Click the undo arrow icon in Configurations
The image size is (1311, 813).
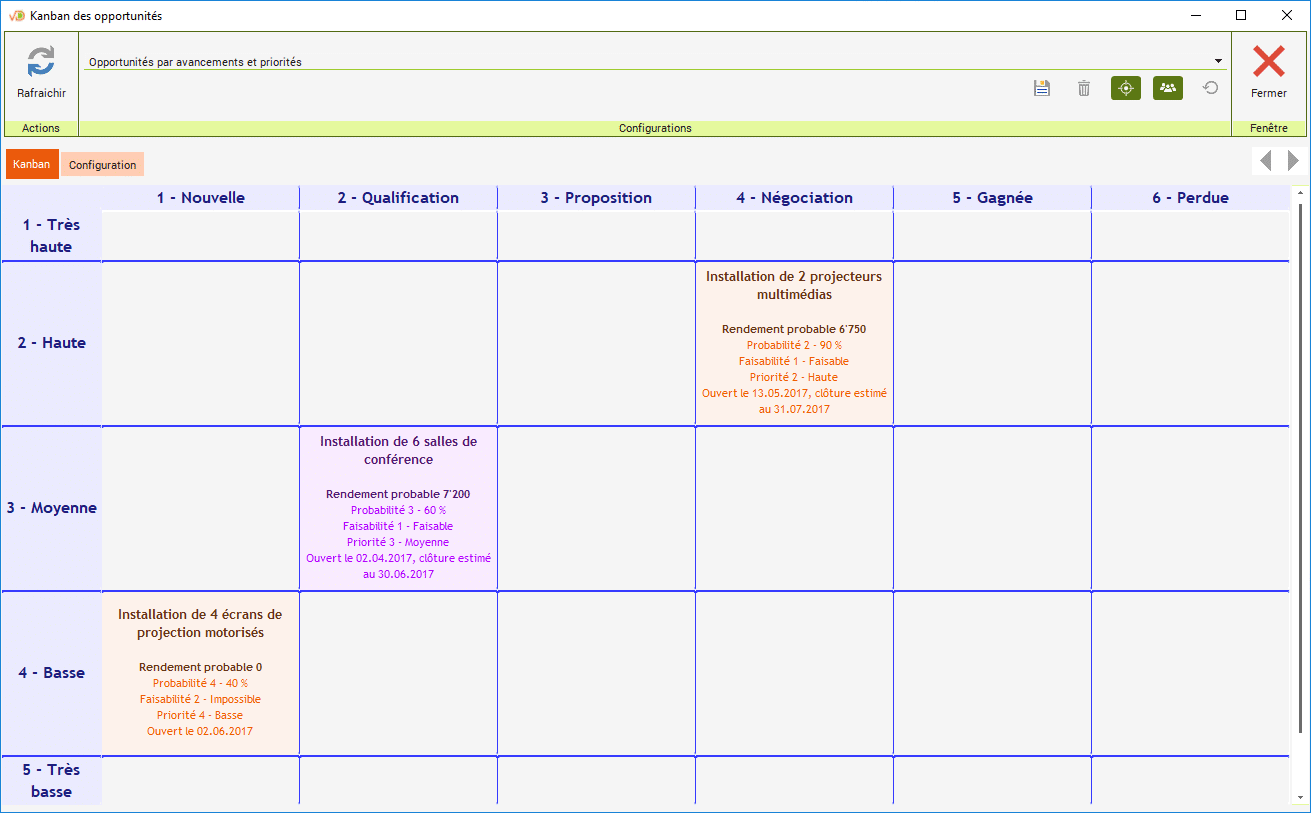[1210, 88]
